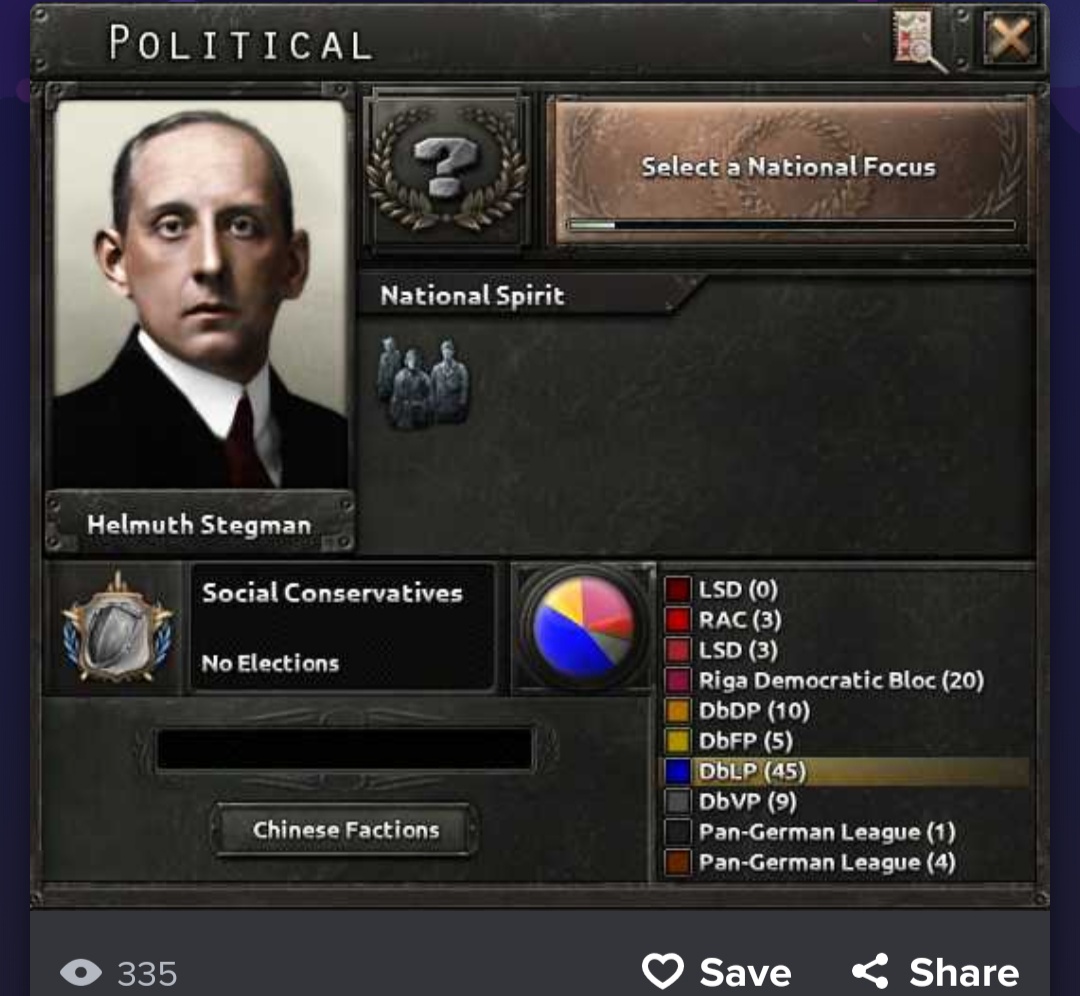Click the election map icon in header

919,40
